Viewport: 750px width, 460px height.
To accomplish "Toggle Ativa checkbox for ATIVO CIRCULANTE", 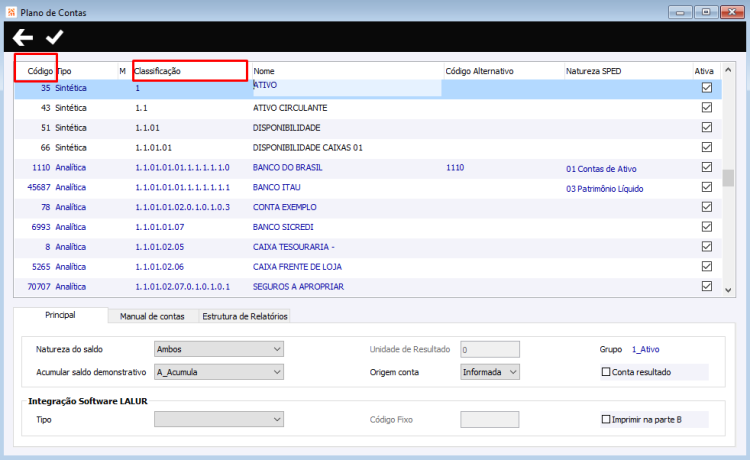I will coord(706,108).
